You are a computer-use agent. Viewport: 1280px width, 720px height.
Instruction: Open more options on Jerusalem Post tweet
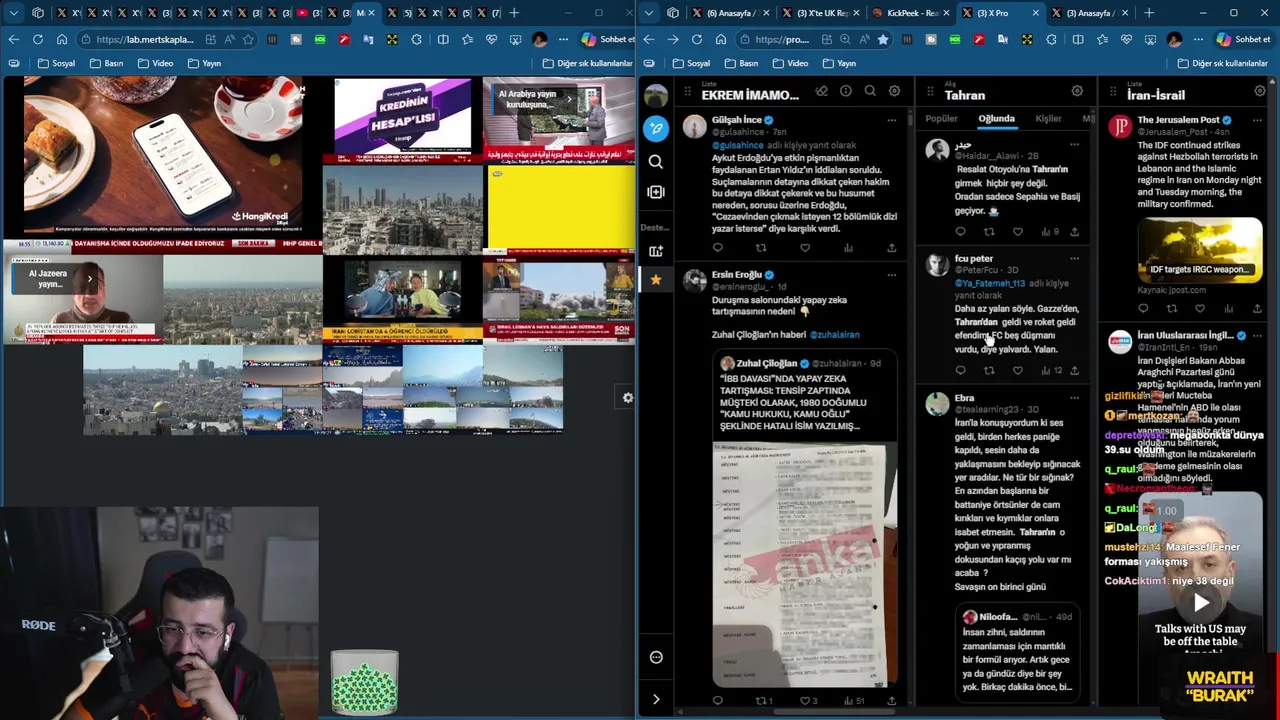pos(1257,120)
